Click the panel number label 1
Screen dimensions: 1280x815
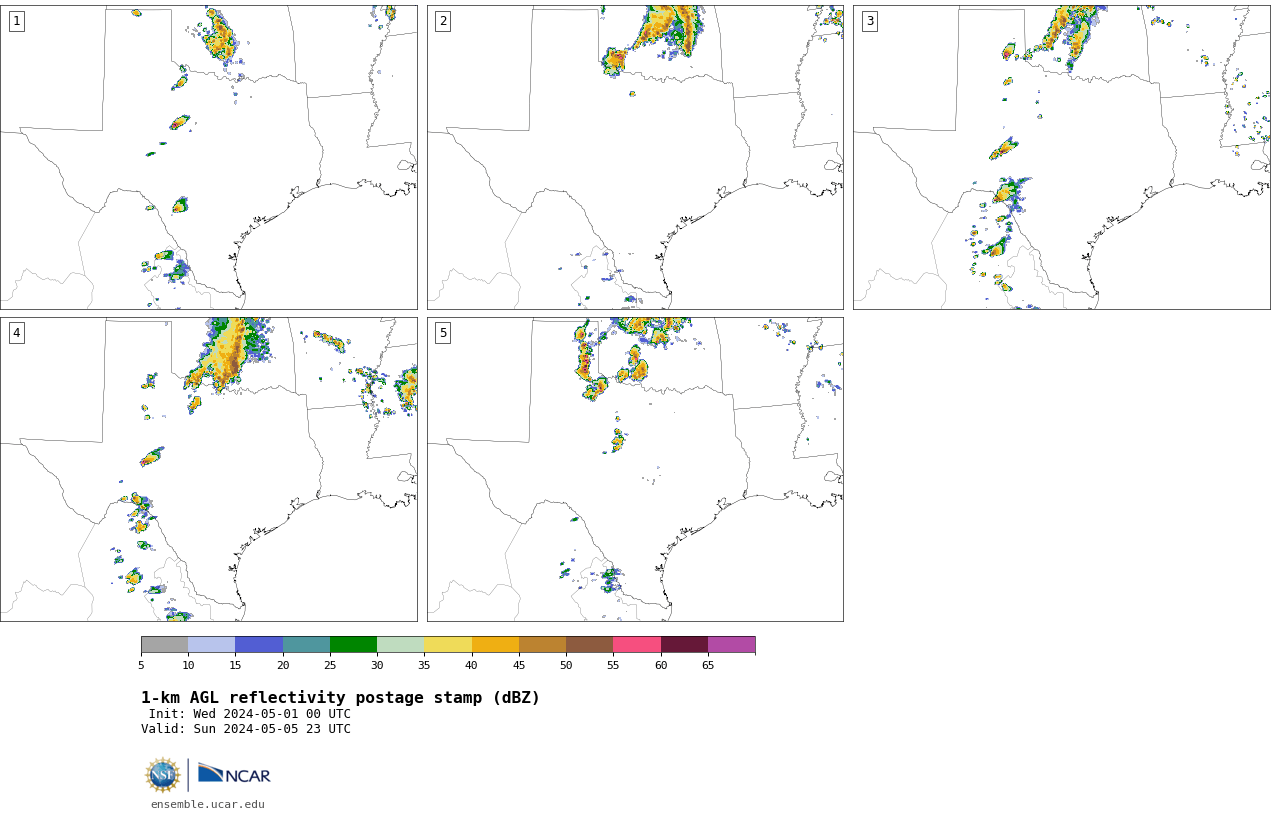pyautogui.click(x=16, y=21)
